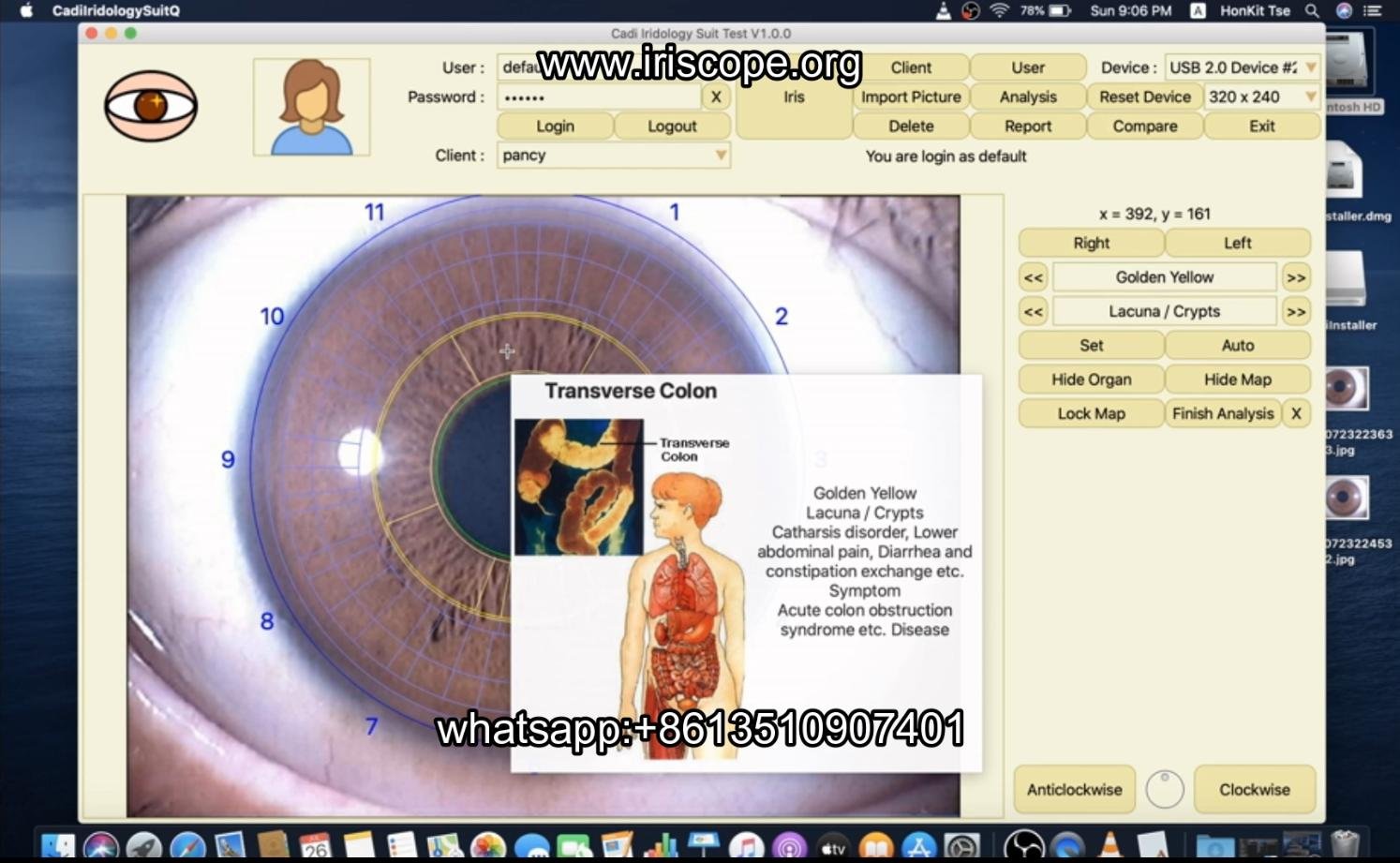Click the Auto button

pos(1238,345)
